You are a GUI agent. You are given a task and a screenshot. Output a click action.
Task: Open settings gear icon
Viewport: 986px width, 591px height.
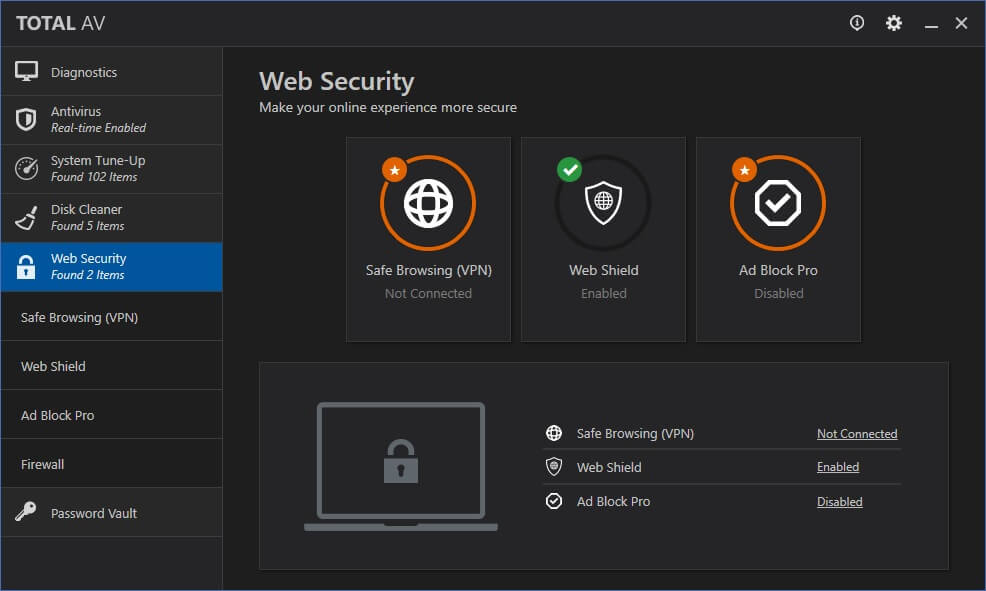(894, 23)
